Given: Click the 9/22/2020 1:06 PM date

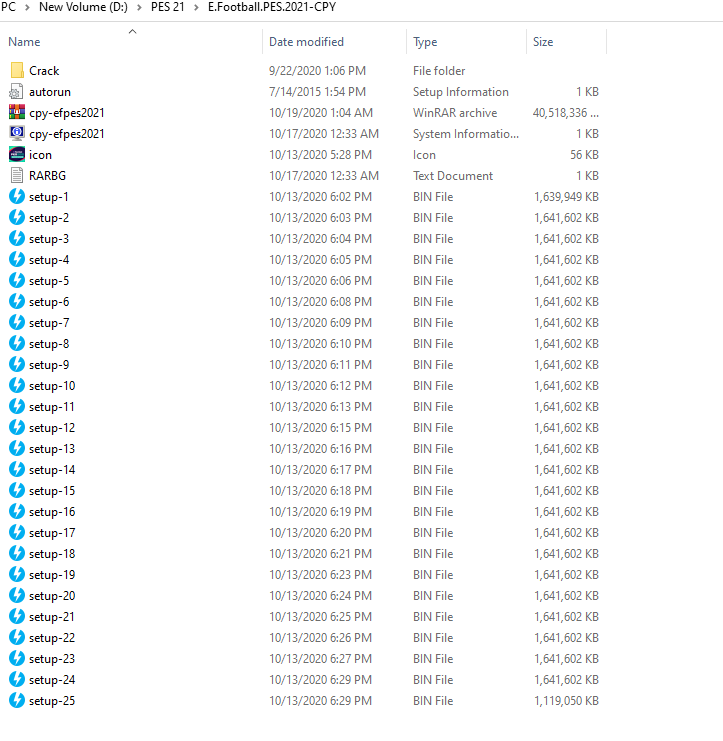Looking at the screenshot, I should (317, 70).
